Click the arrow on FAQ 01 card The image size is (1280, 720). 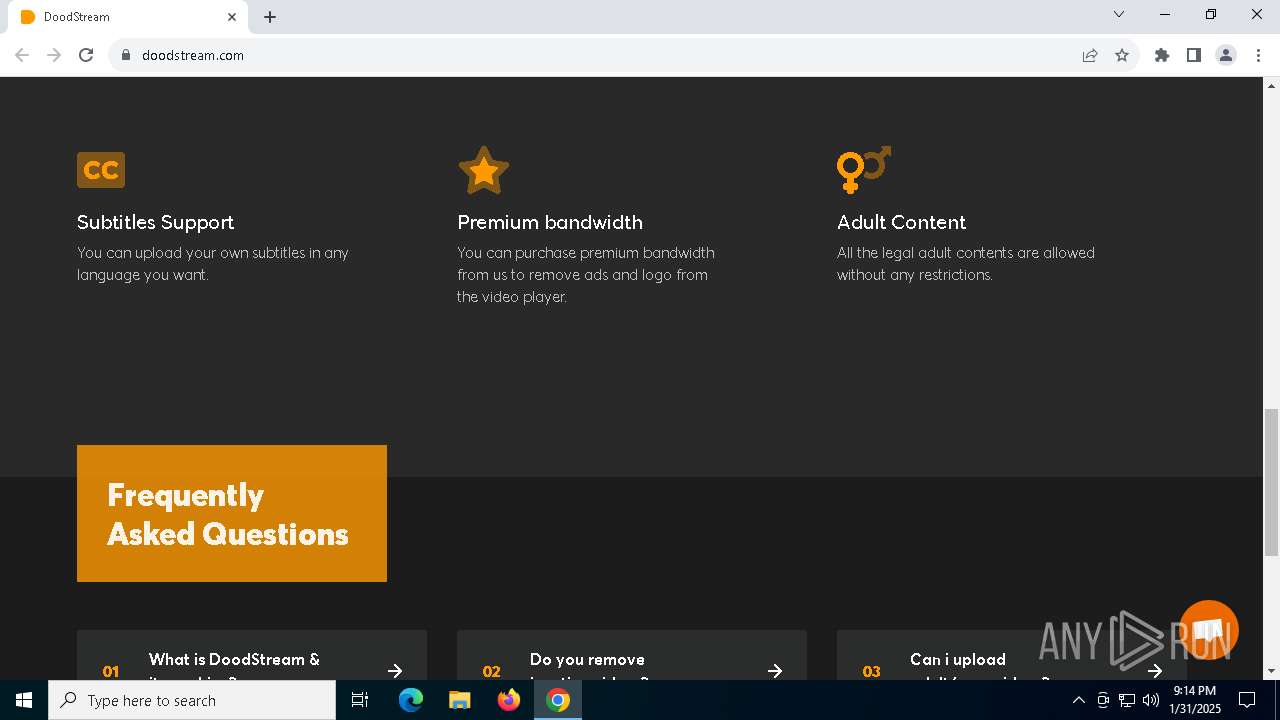pyautogui.click(x=395, y=671)
